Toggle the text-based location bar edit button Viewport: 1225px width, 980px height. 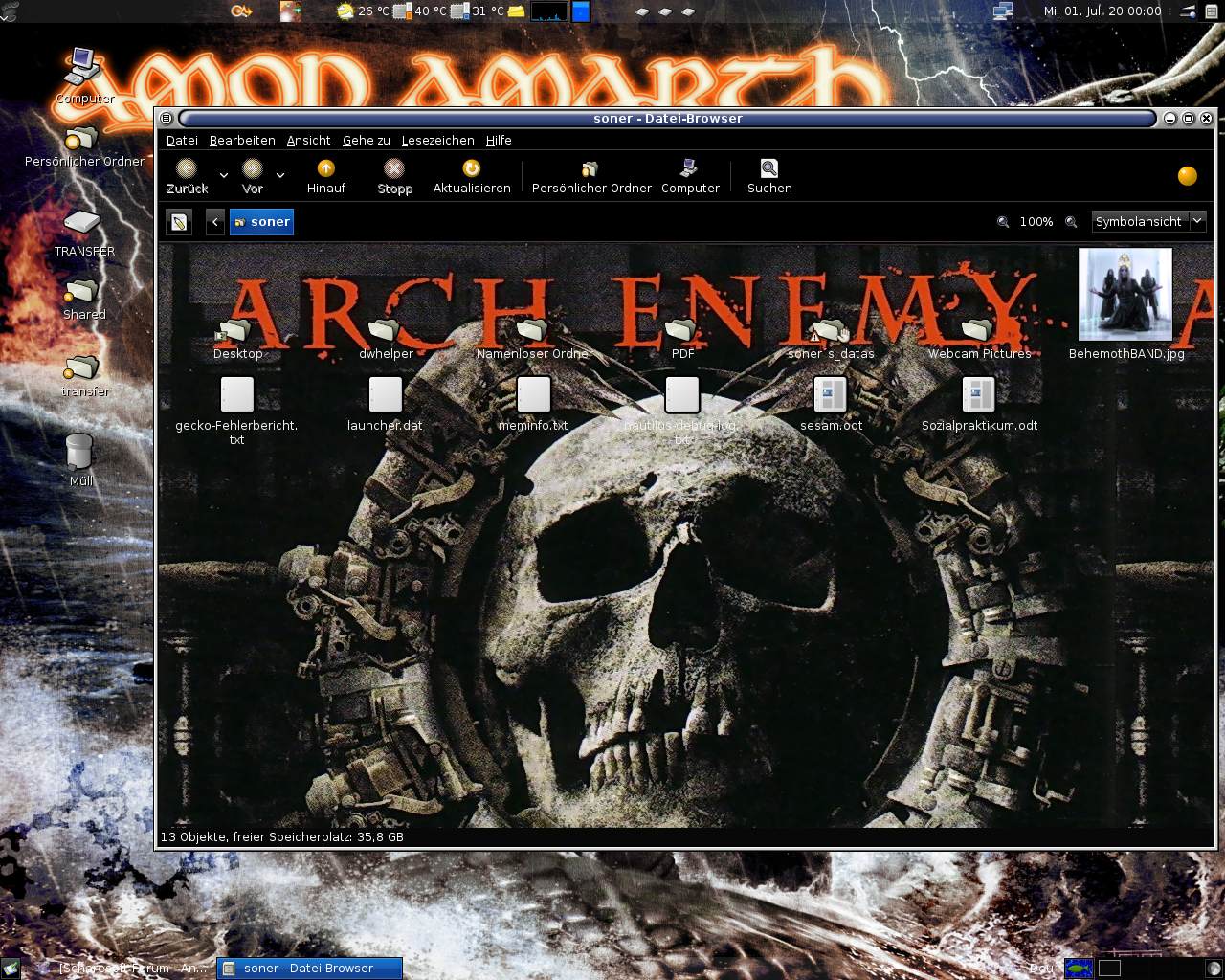point(179,222)
